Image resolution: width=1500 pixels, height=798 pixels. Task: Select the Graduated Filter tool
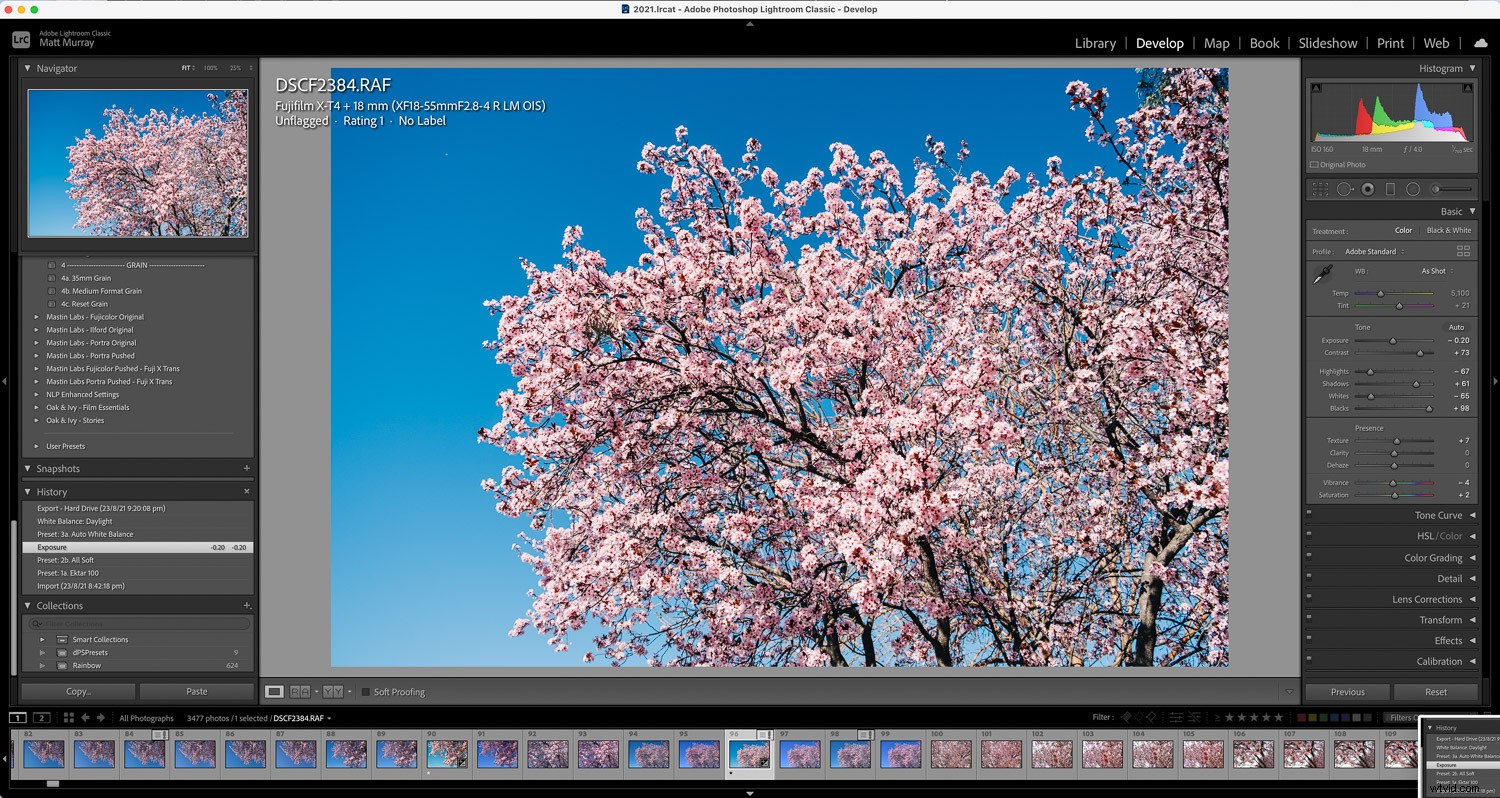click(x=1391, y=189)
